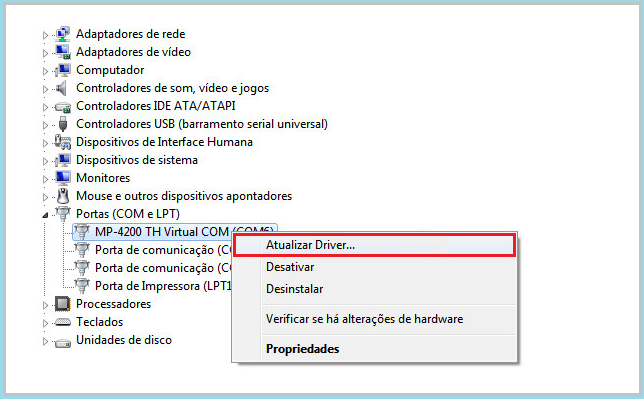This screenshot has height=400, width=644.
Task: Click the Controladores IDE ATA/ATAPI icon
Action: coord(63,107)
